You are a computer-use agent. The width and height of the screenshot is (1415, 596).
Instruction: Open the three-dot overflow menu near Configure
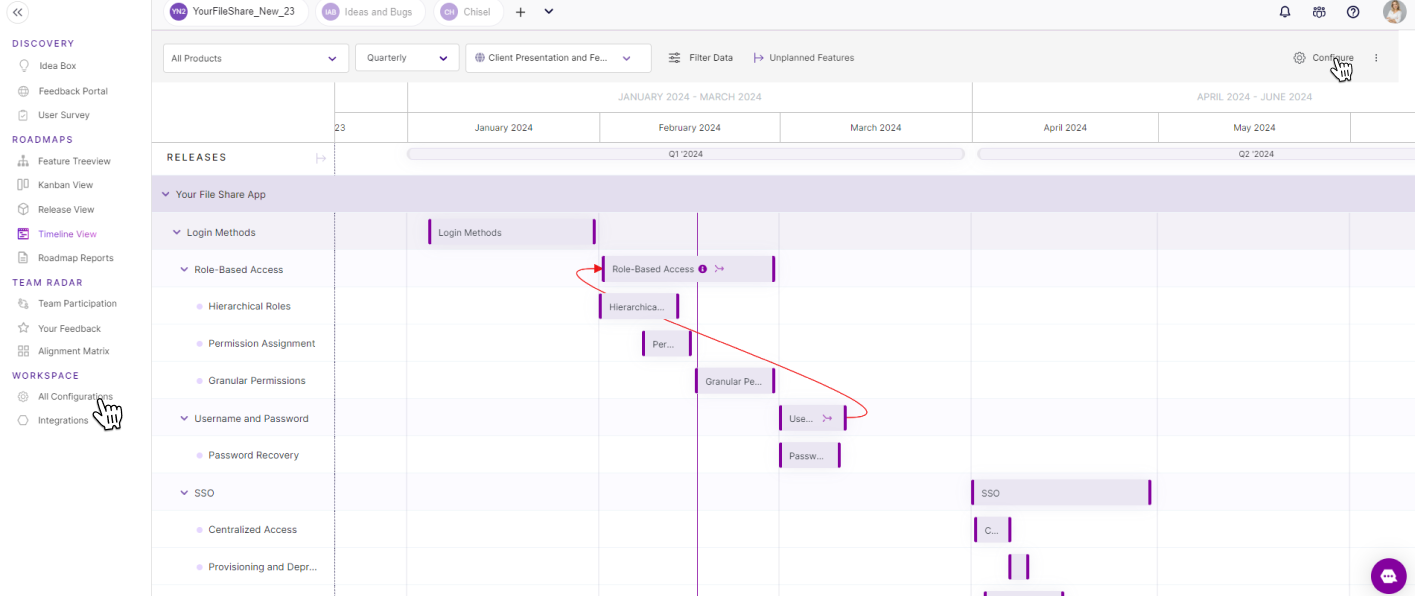(x=1376, y=57)
